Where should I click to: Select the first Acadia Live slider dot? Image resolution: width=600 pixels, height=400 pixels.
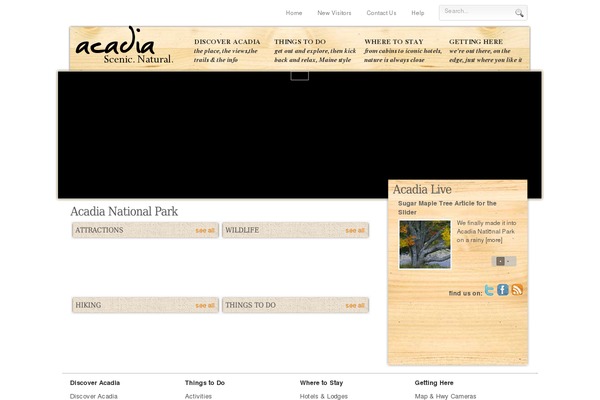coord(500,261)
